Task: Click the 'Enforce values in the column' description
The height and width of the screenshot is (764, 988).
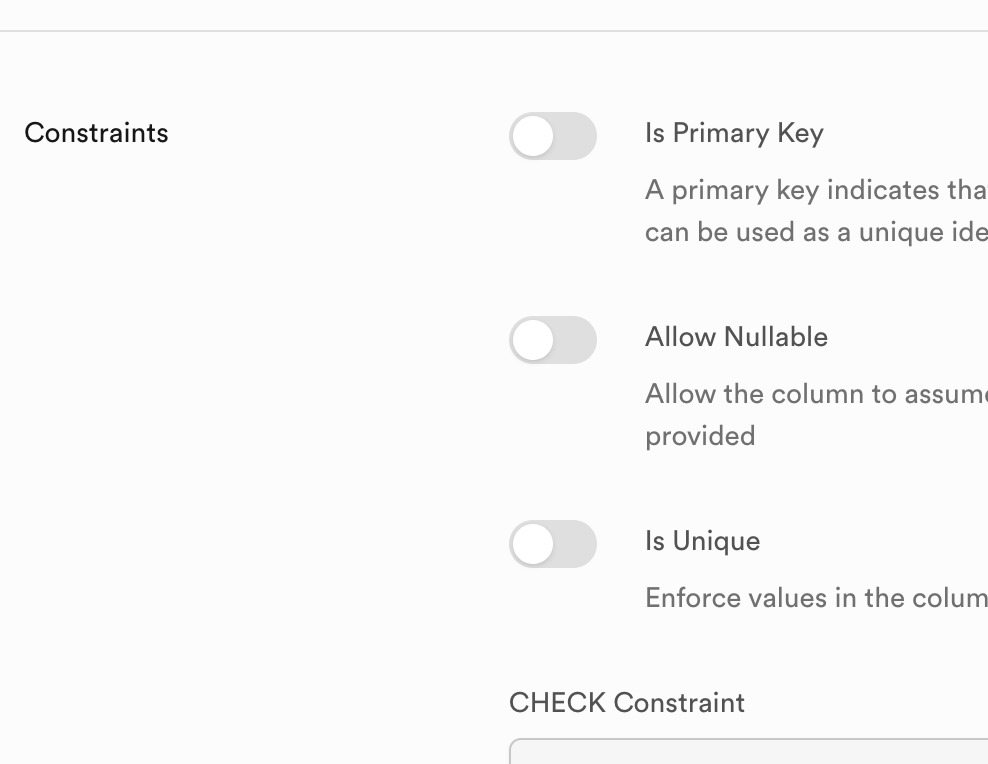Action: [x=815, y=598]
